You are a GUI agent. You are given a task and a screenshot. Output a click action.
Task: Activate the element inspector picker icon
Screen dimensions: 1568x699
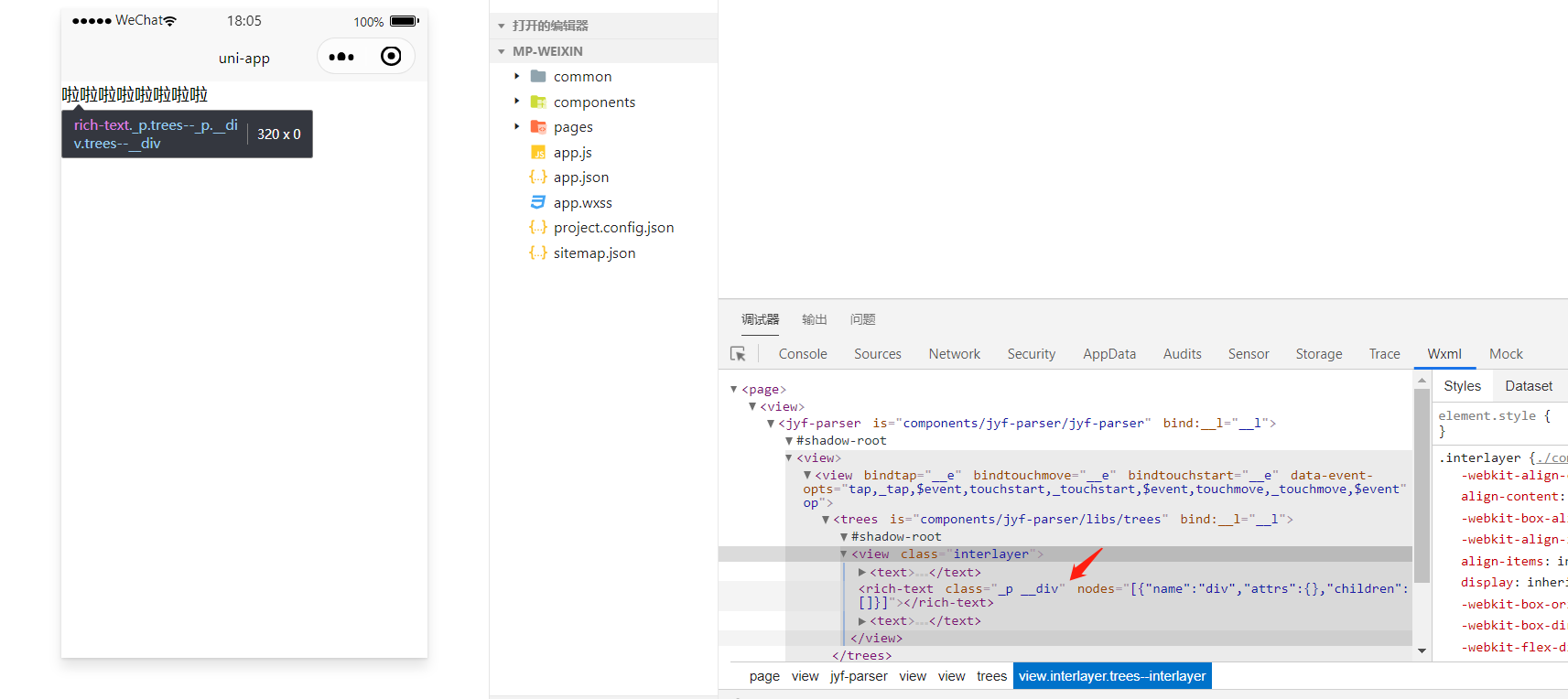click(738, 354)
